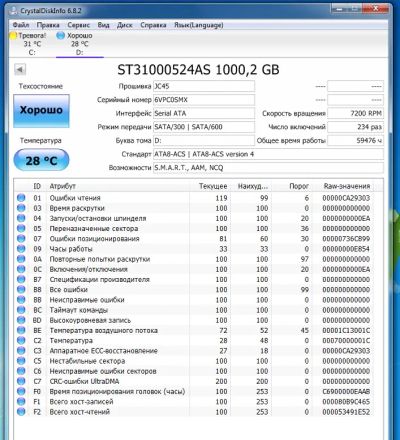Open the Правка menu
Screen dimensions: 400x440
click(48, 25)
